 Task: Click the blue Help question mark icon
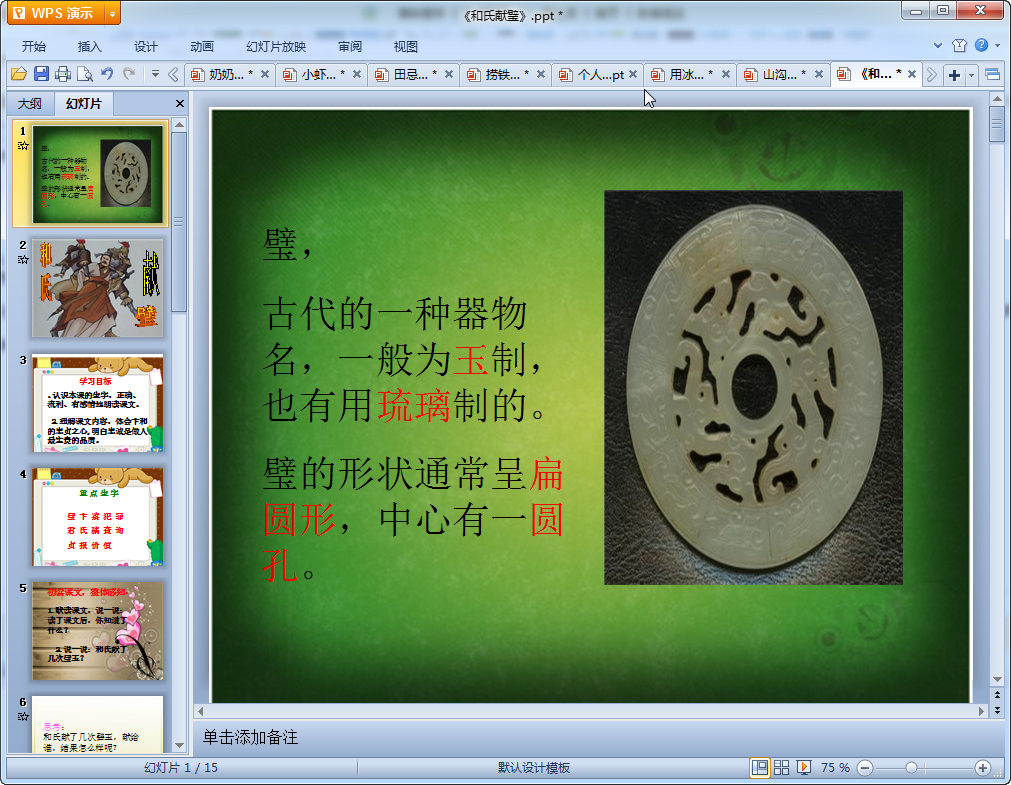tap(981, 45)
